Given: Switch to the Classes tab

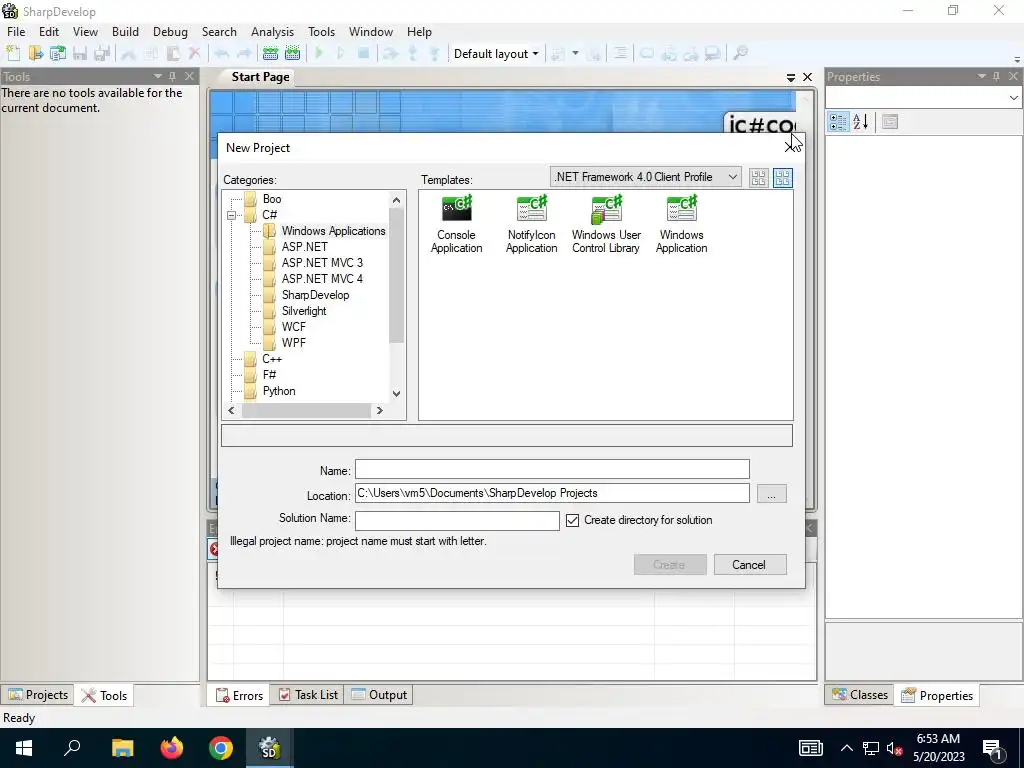Looking at the screenshot, I should (x=861, y=695).
